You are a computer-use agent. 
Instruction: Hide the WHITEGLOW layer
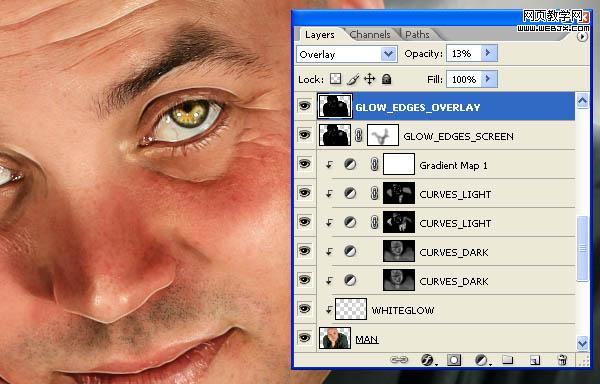(x=305, y=309)
